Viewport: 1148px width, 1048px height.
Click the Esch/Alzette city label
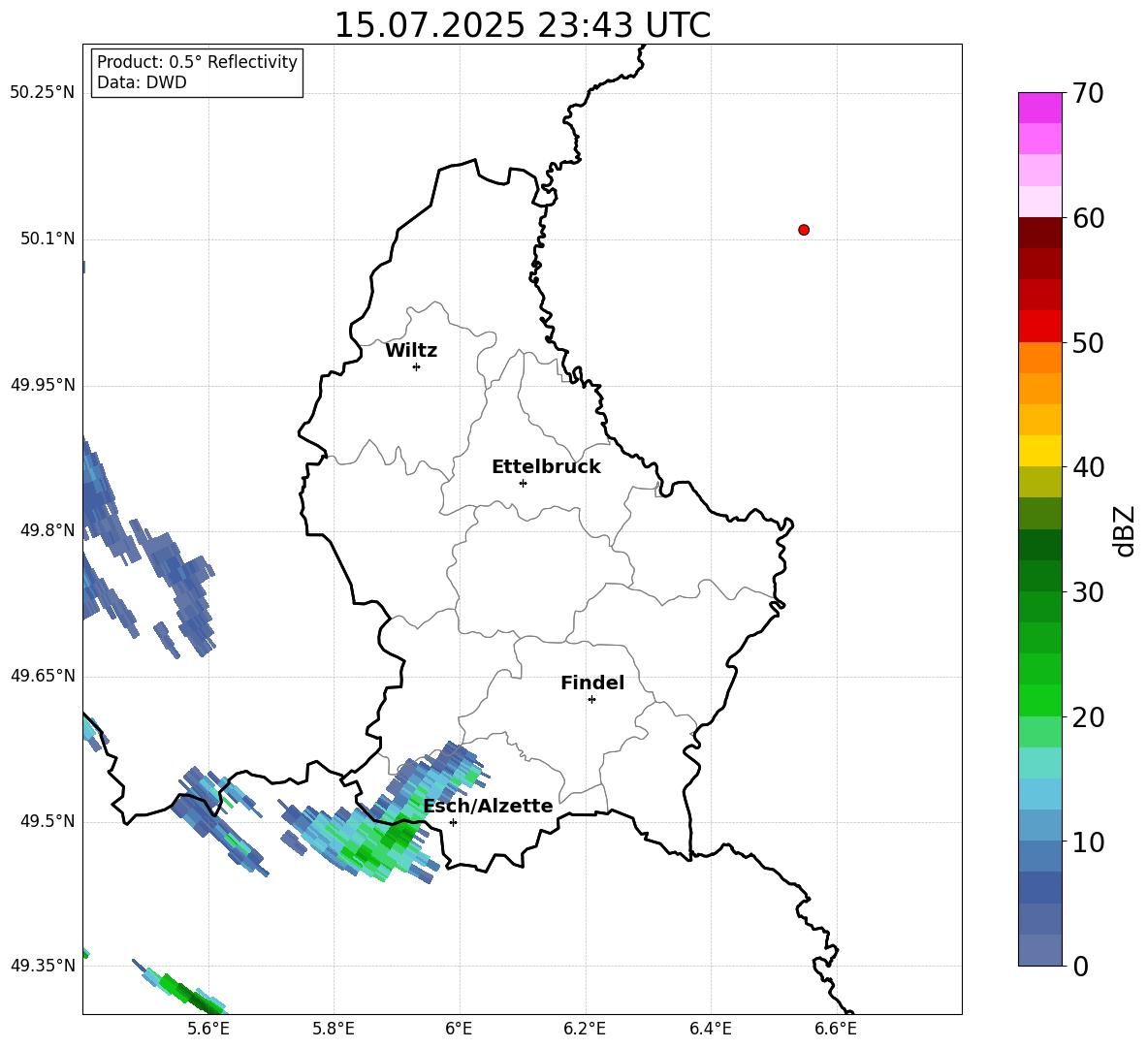[489, 806]
